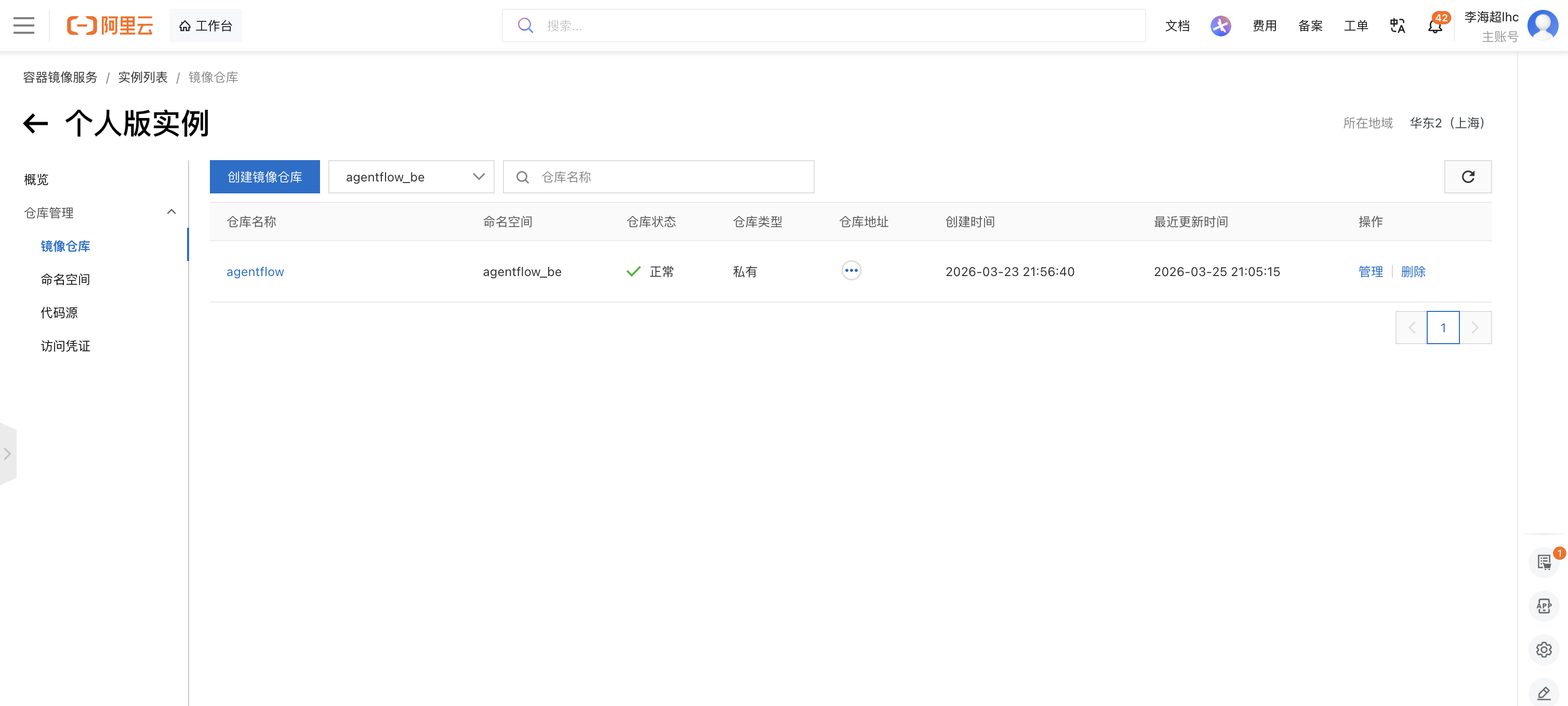The height and width of the screenshot is (706, 1568).
Task: Click the APP download icon on right edge
Action: coord(1544,606)
